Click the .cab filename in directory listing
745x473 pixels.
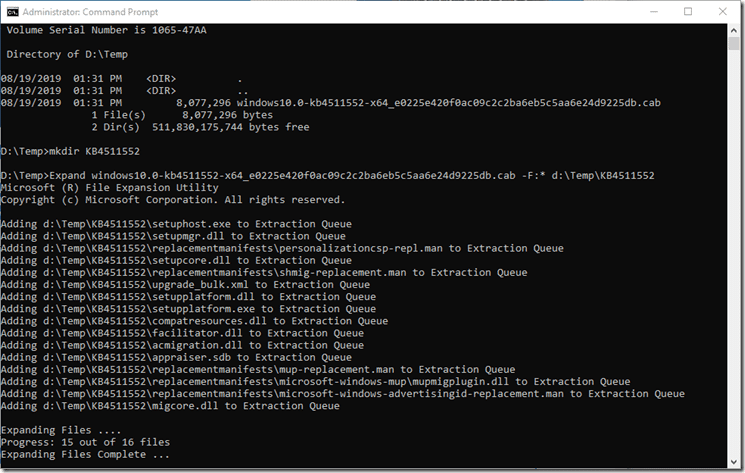click(x=449, y=103)
